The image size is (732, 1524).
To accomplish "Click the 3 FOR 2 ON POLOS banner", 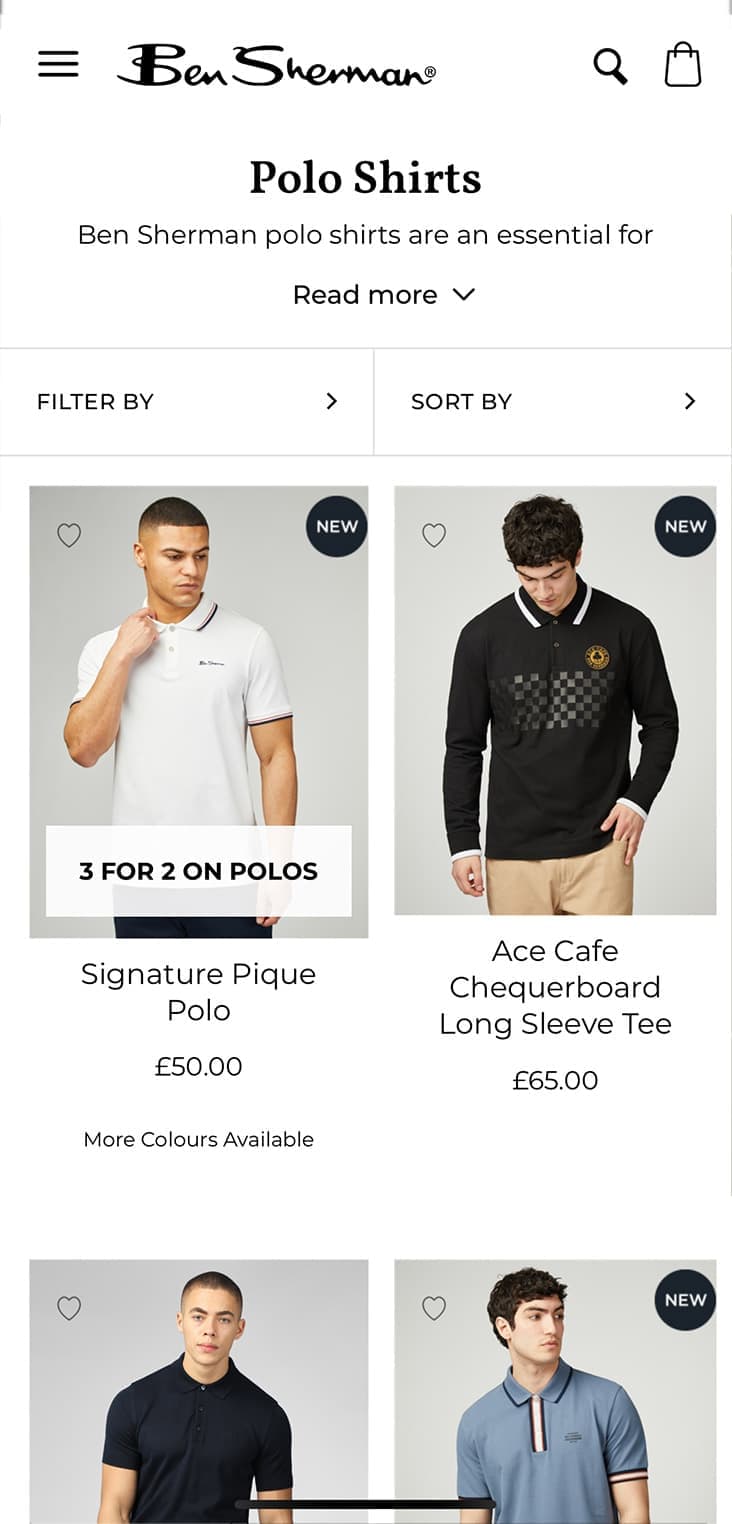I will point(199,871).
